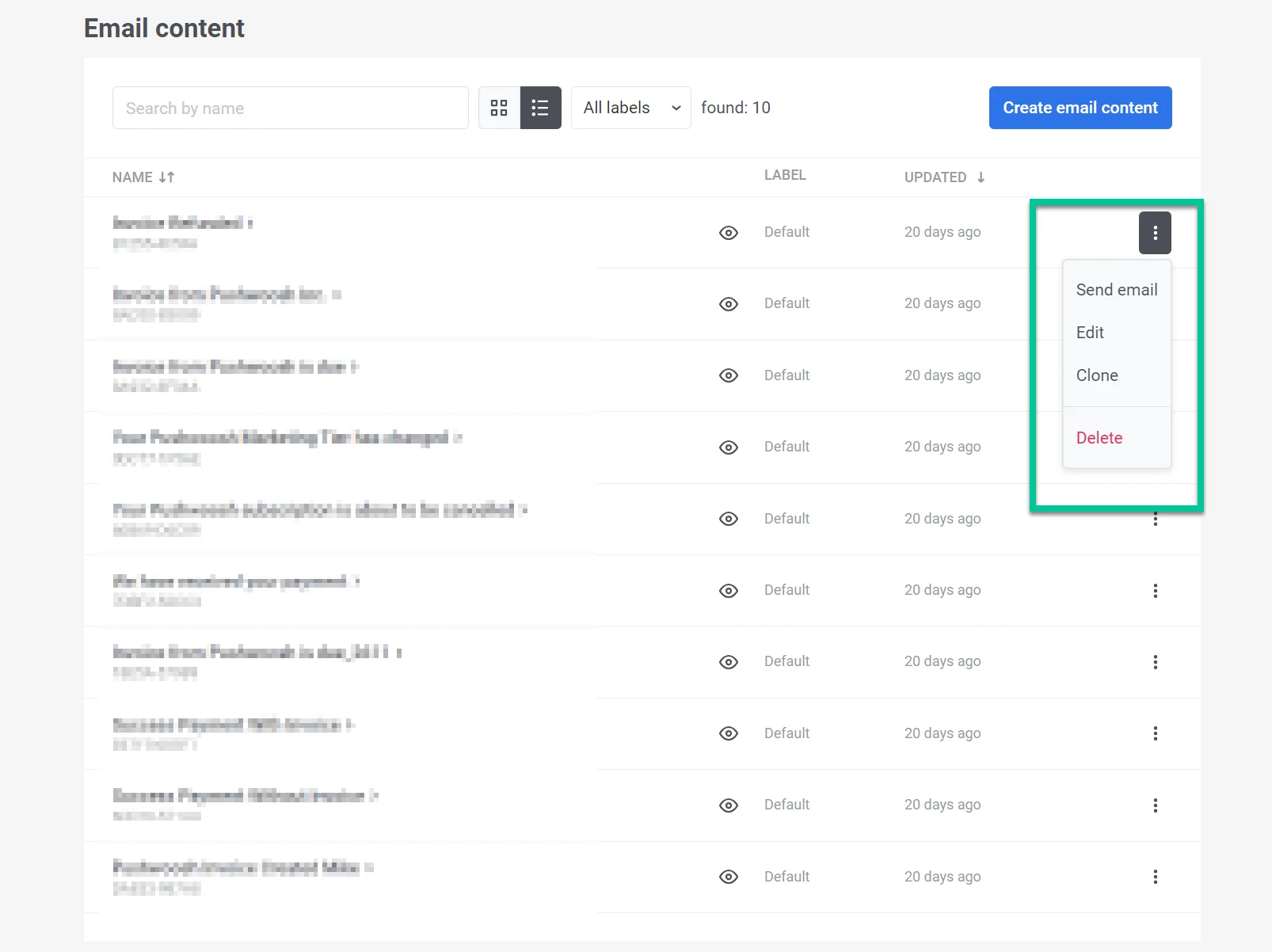Open three-dot options menu in ninth row

[x=1155, y=805]
